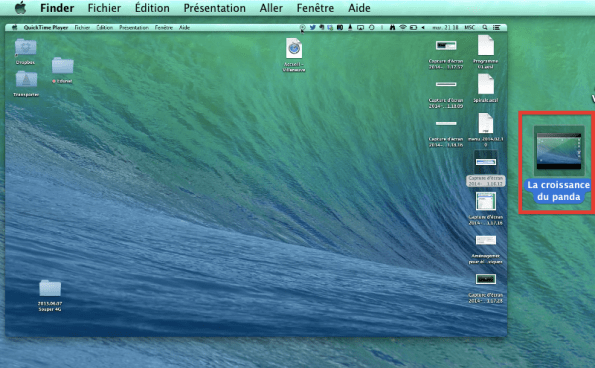595x368 pixels.
Task: Click the AirPlay display icon in the menu bar
Action: click(360, 27)
